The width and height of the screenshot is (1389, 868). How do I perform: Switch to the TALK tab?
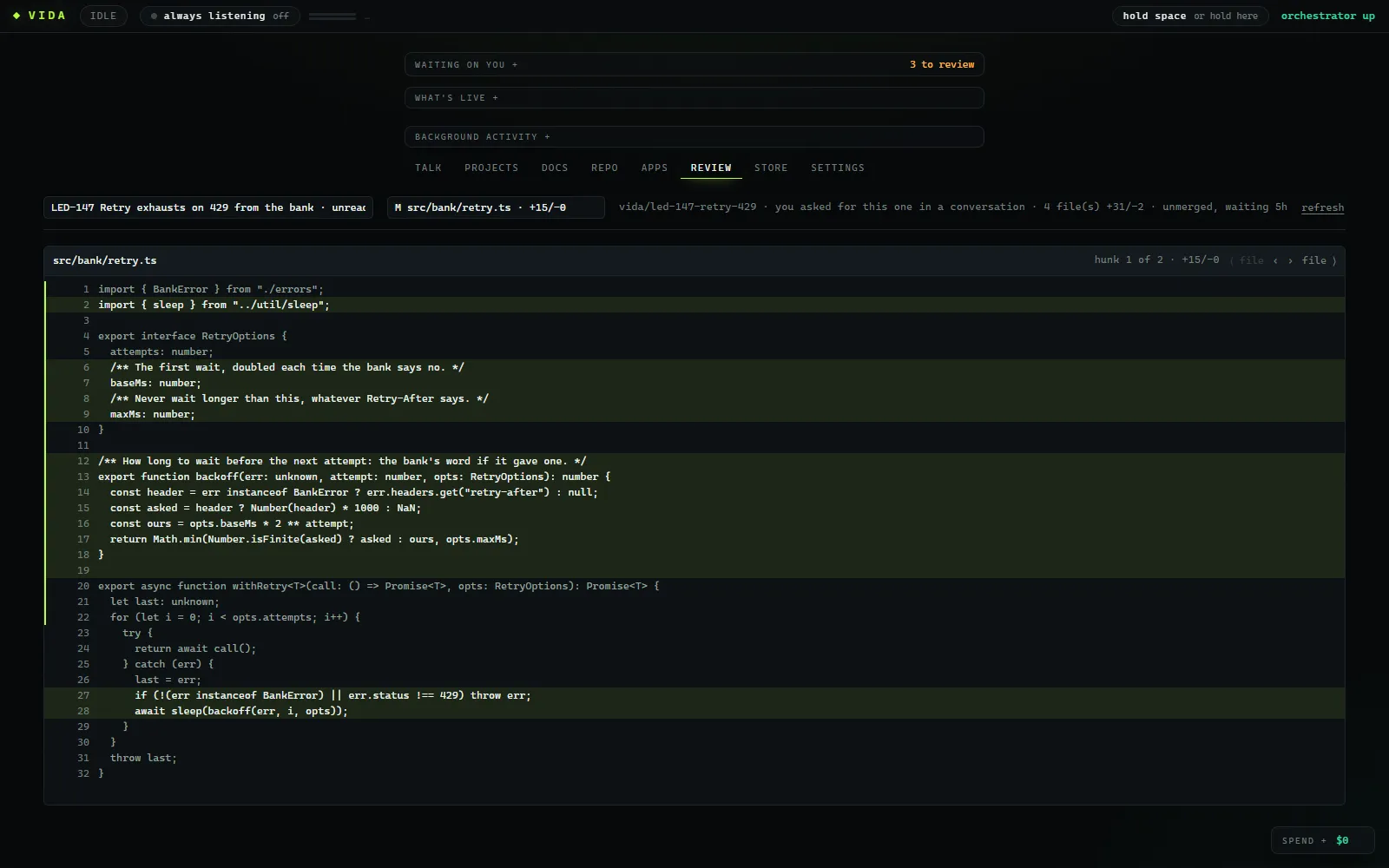point(428,168)
